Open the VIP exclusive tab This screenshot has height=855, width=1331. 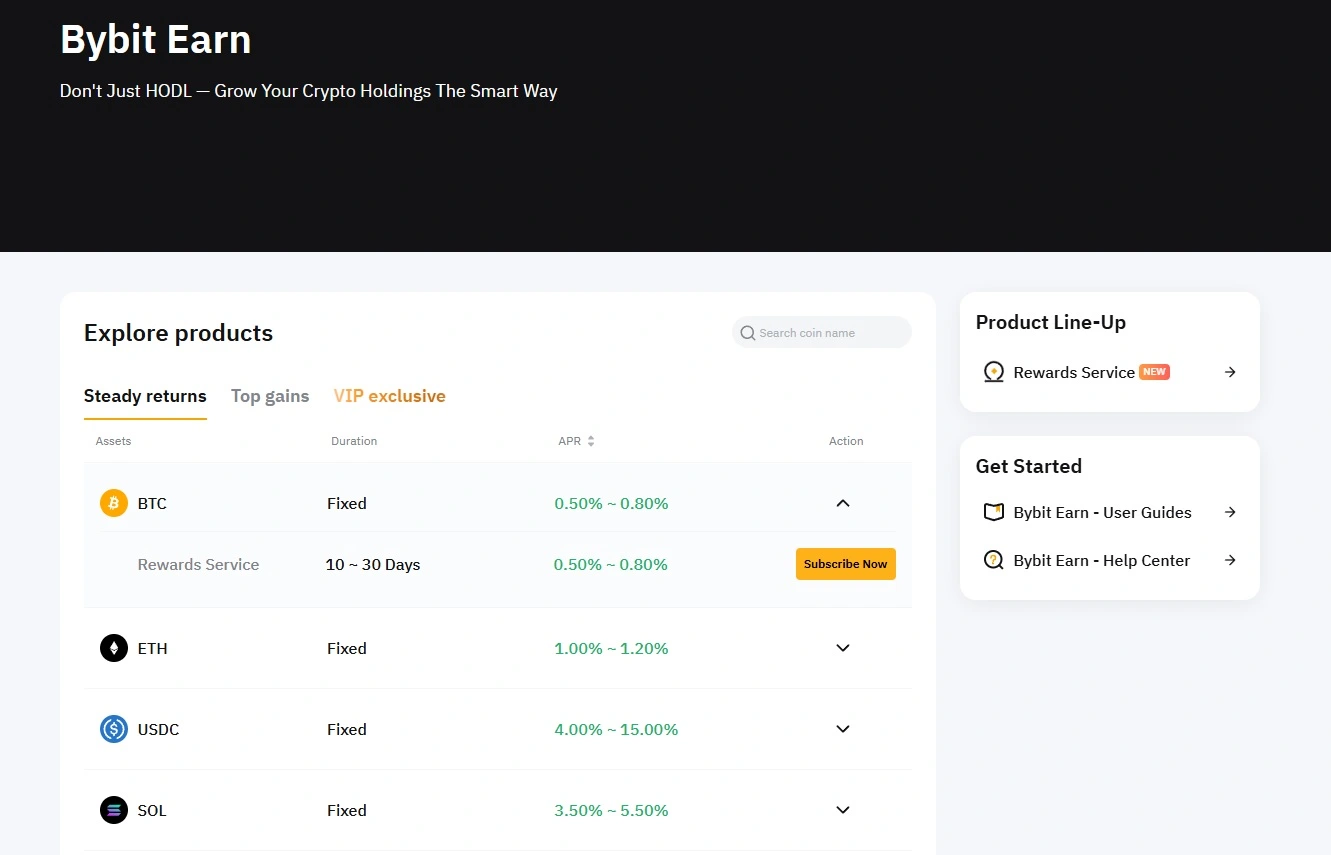(389, 395)
